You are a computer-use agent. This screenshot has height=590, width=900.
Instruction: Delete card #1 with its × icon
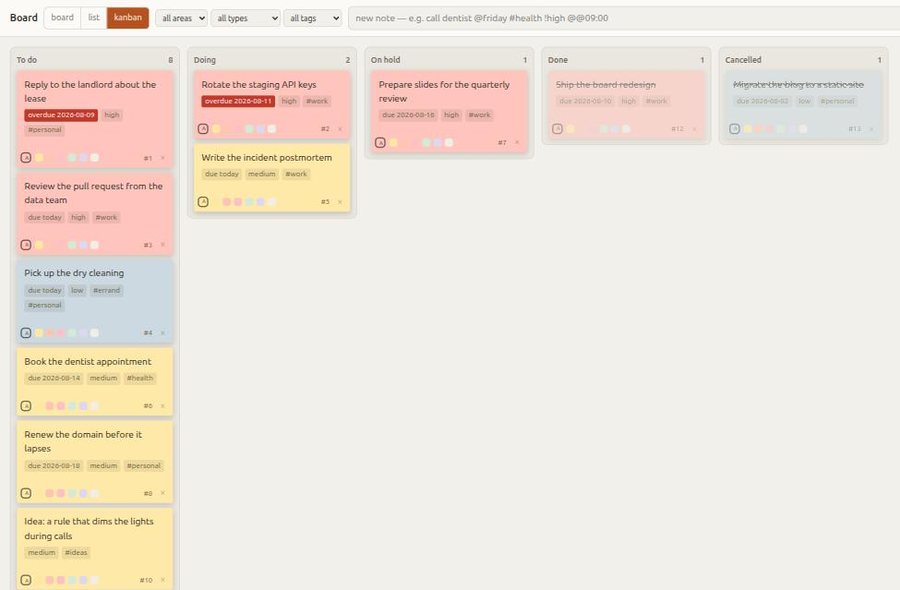click(162, 158)
